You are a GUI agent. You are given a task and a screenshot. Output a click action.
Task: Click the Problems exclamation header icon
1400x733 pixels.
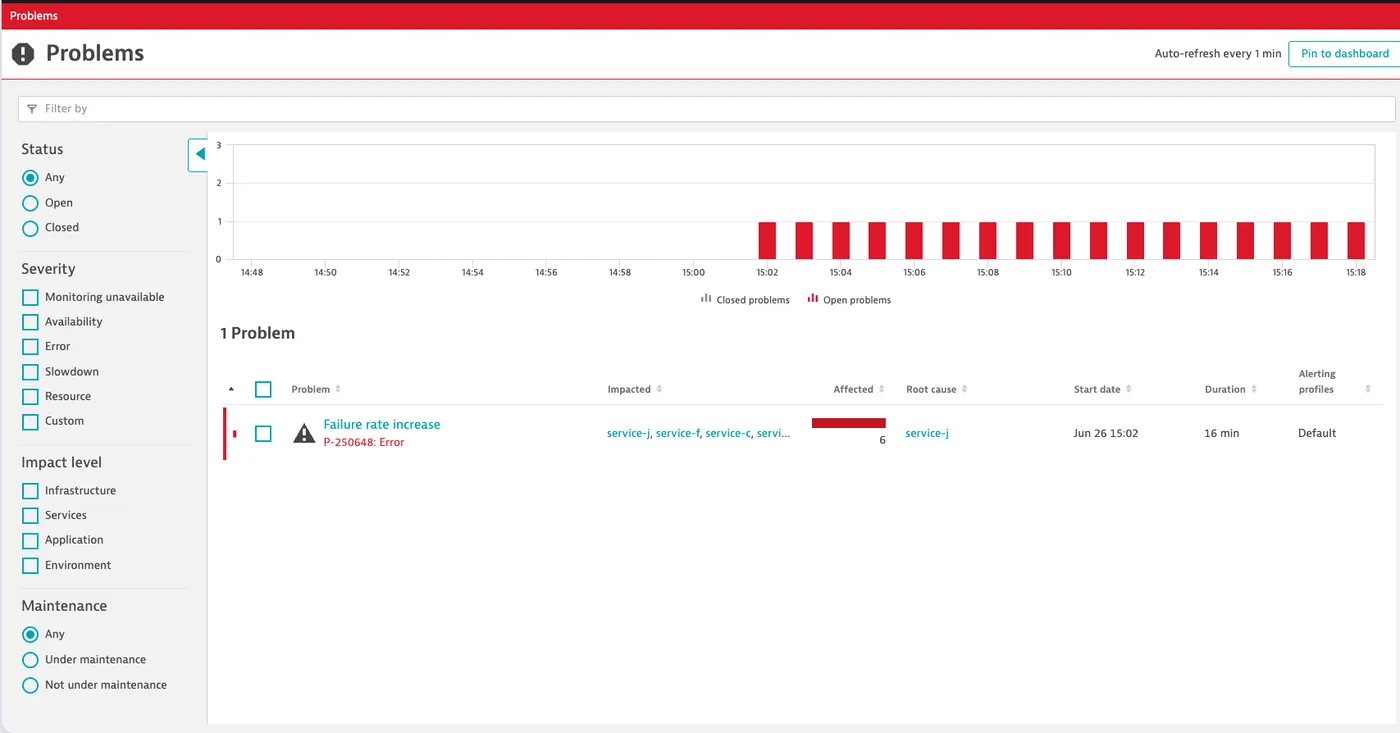click(23, 54)
